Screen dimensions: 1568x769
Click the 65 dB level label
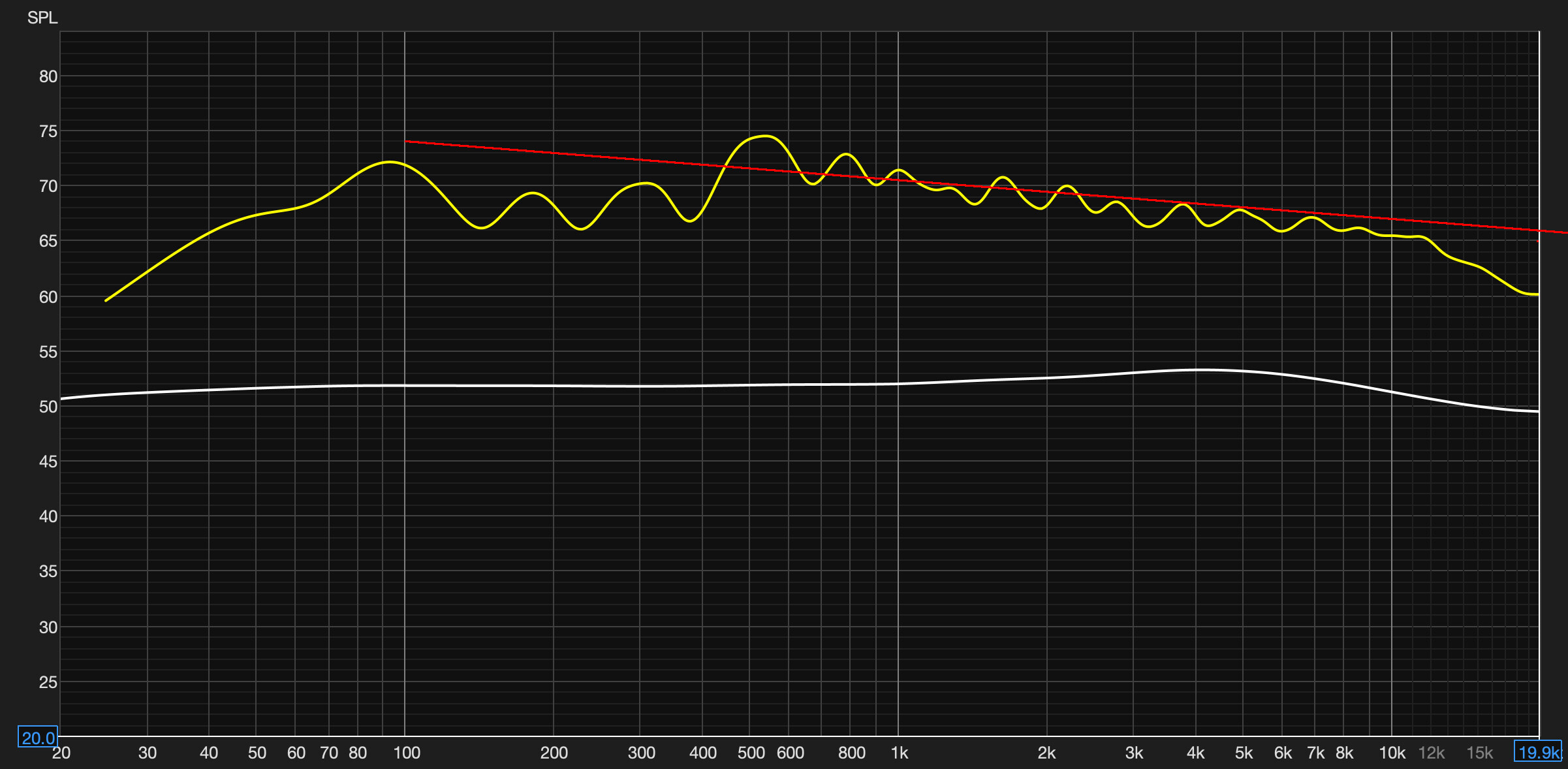pyautogui.click(x=48, y=241)
